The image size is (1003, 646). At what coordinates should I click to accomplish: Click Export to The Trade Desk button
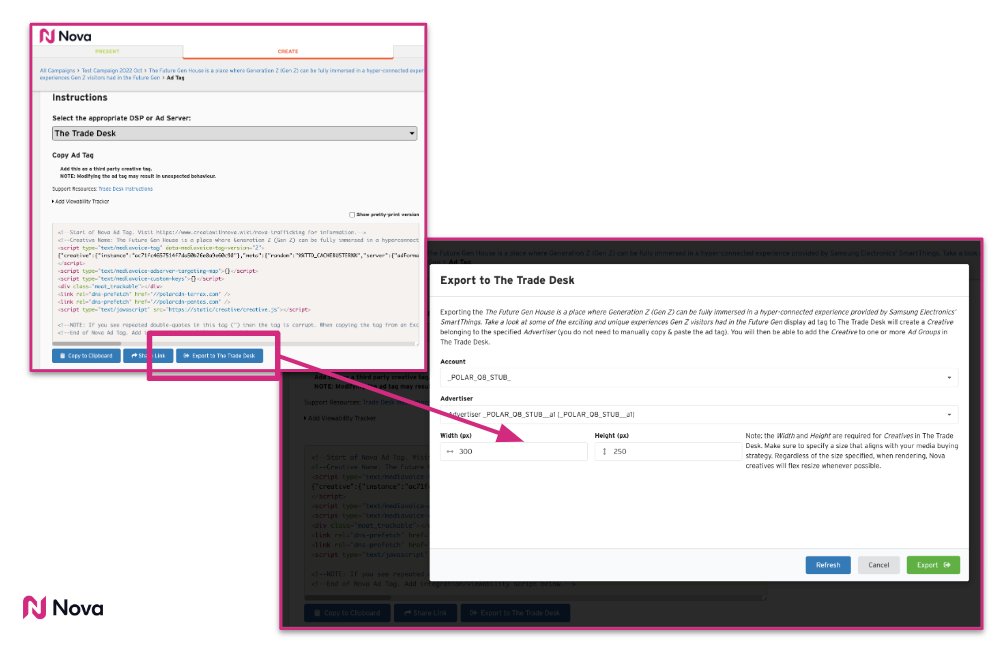220,356
